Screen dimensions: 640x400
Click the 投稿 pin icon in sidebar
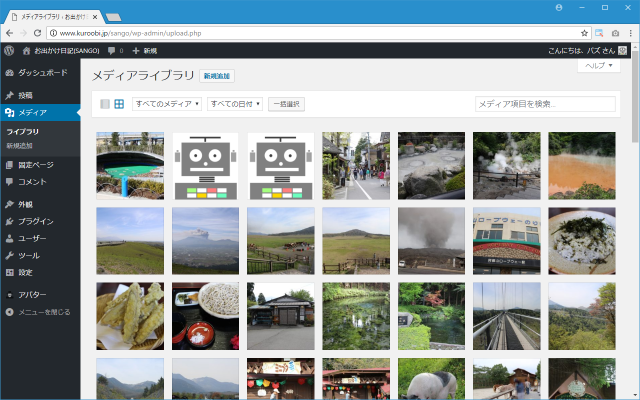[x=10, y=95]
